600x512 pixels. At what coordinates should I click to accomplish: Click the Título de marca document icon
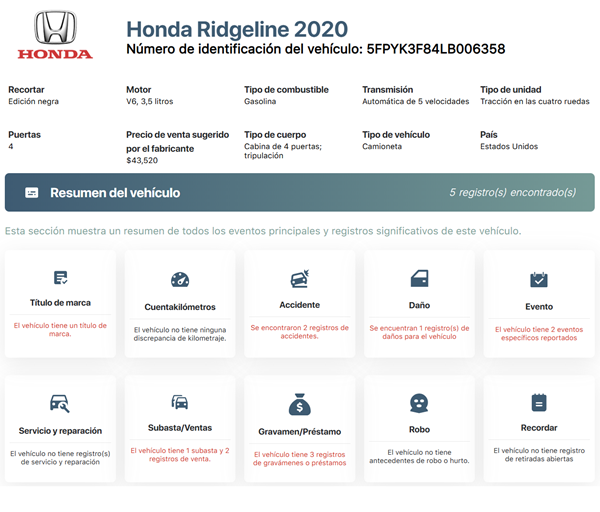[x=60, y=278]
